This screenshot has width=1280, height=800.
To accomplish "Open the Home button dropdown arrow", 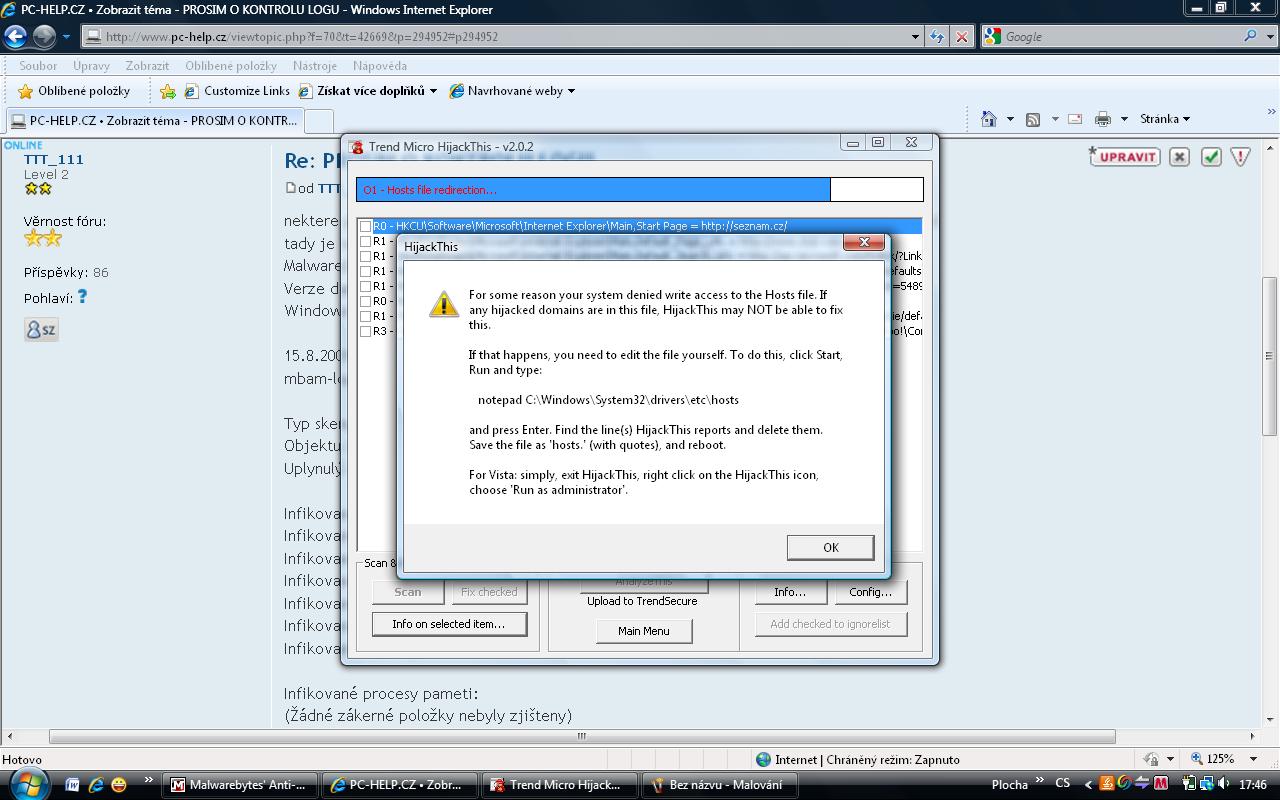I will click(1010, 119).
